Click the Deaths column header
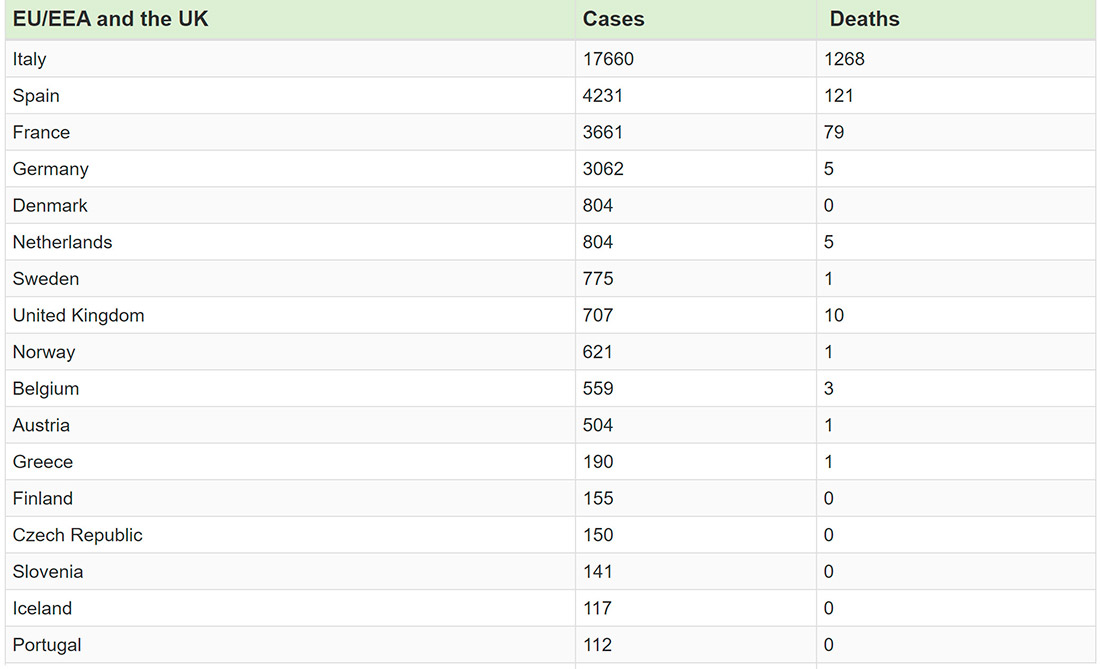The height and width of the screenshot is (669, 1101). tap(863, 18)
